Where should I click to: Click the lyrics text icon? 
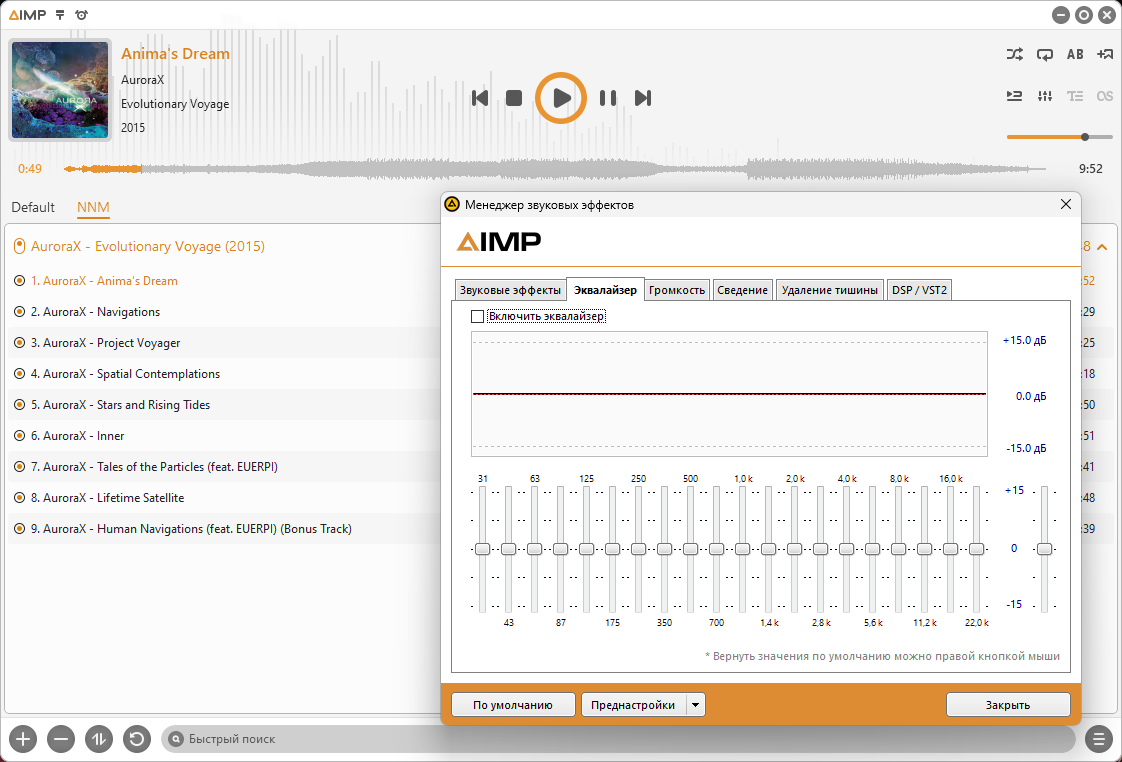[1075, 96]
